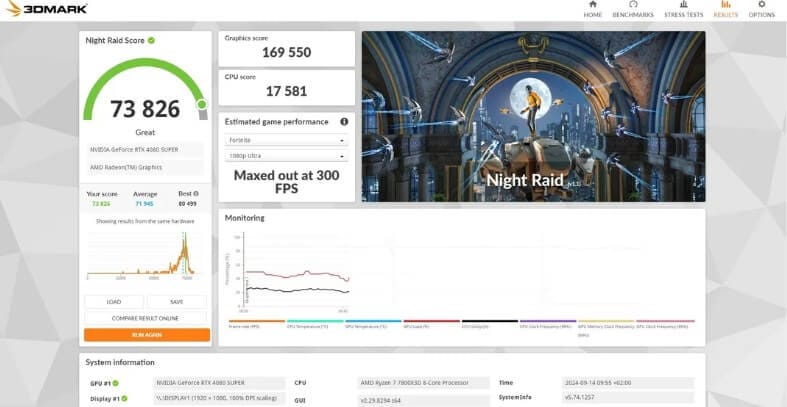Click the Stress Tests chart icon
The image size is (787, 407).
click(x=684, y=4)
